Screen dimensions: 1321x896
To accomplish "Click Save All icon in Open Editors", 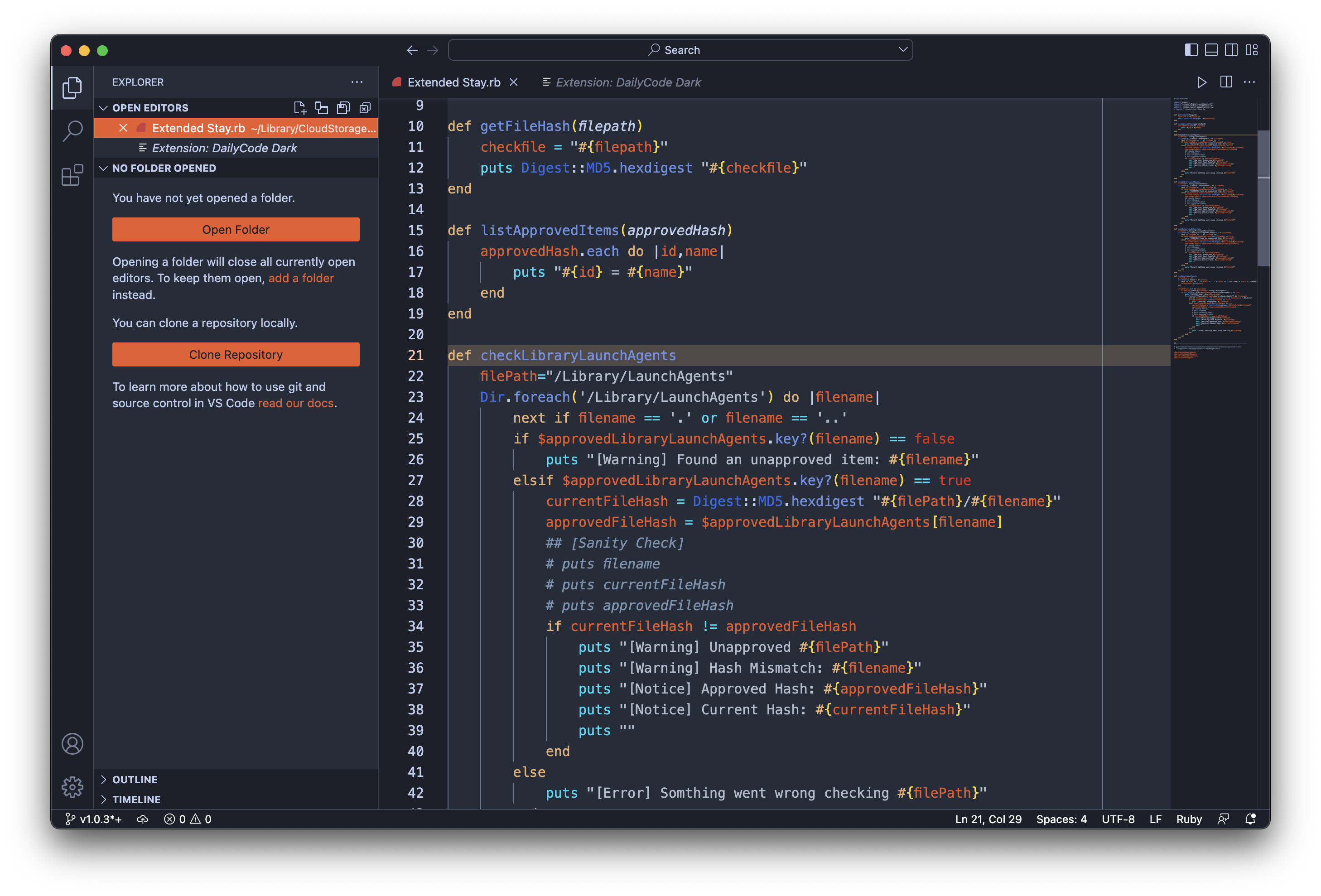I will pyautogui.click(x=343, y=108).
